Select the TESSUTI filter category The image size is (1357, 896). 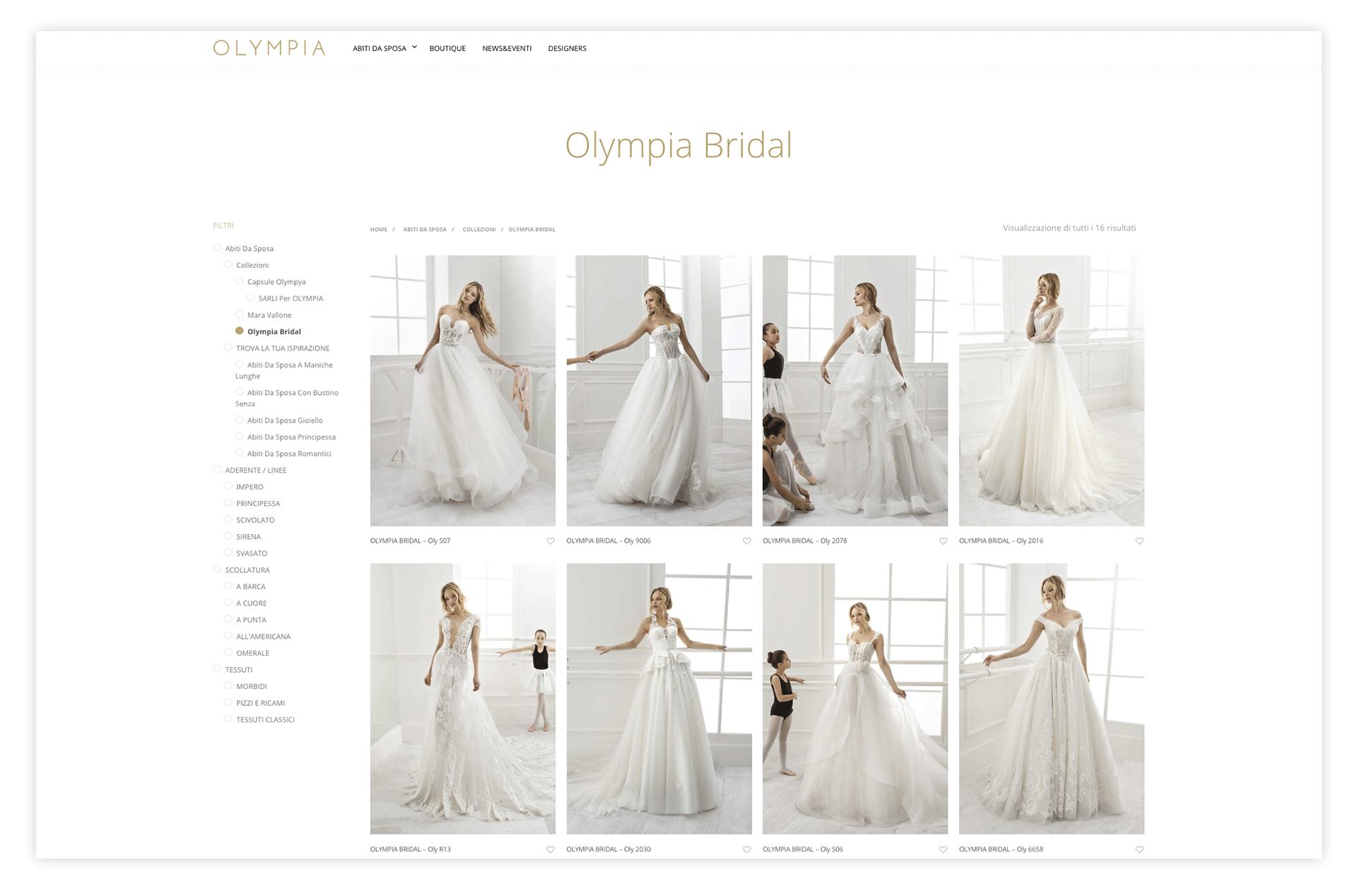click(217, 669)
